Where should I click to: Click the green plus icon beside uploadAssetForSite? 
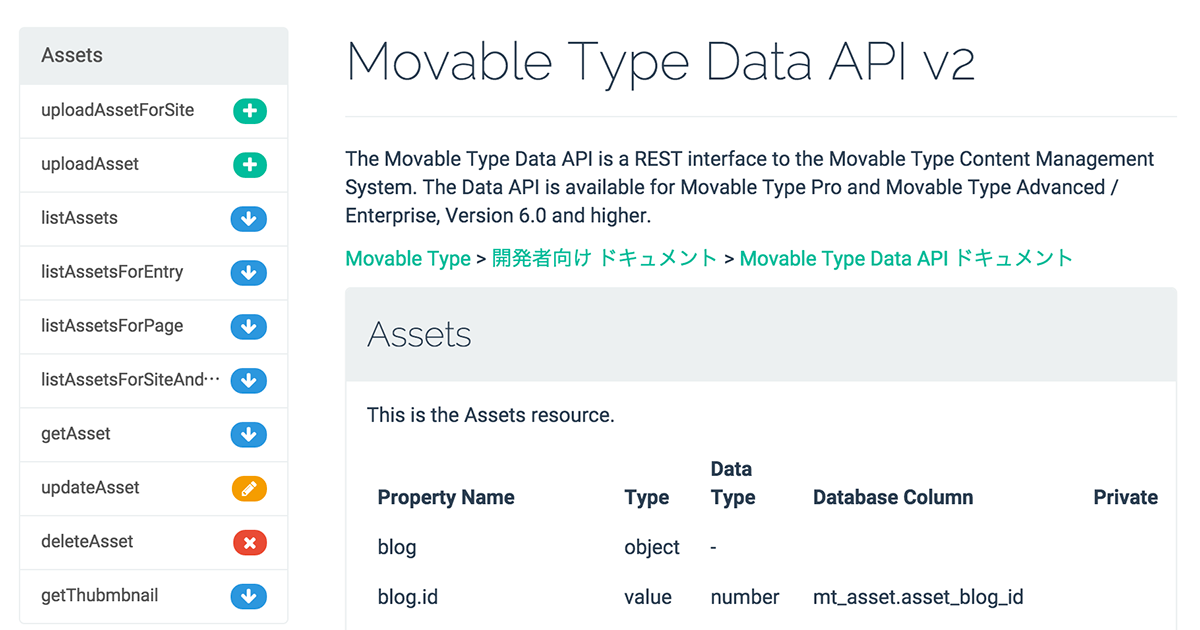(x=249, y=111)
